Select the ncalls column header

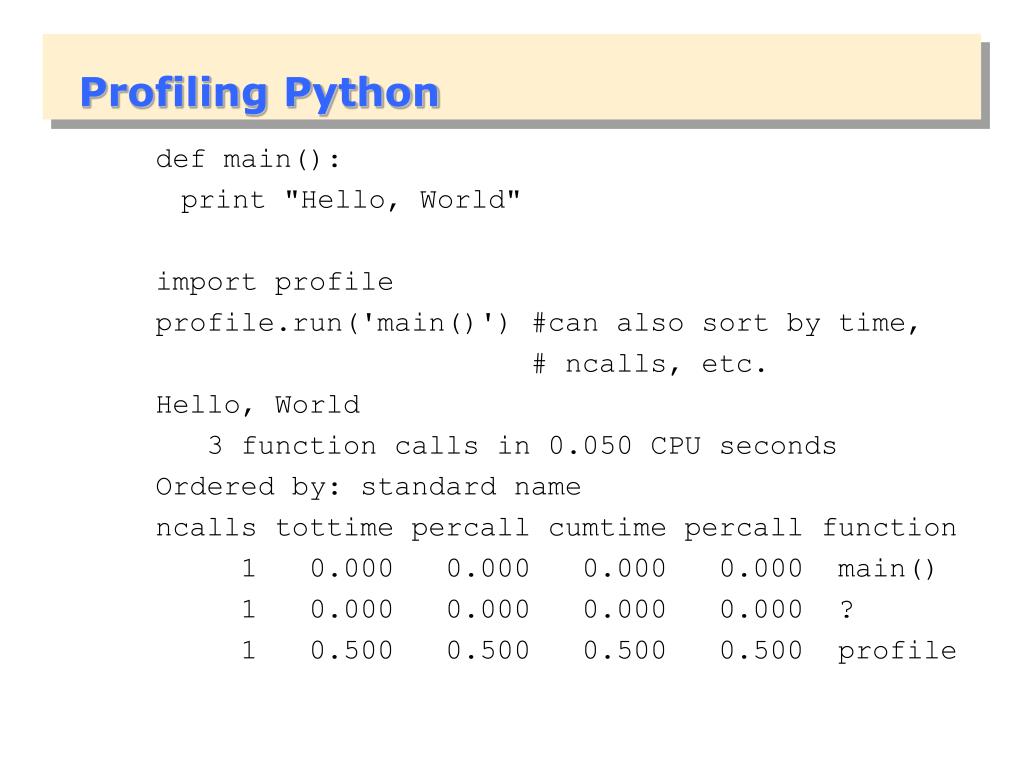click(210, 528)
